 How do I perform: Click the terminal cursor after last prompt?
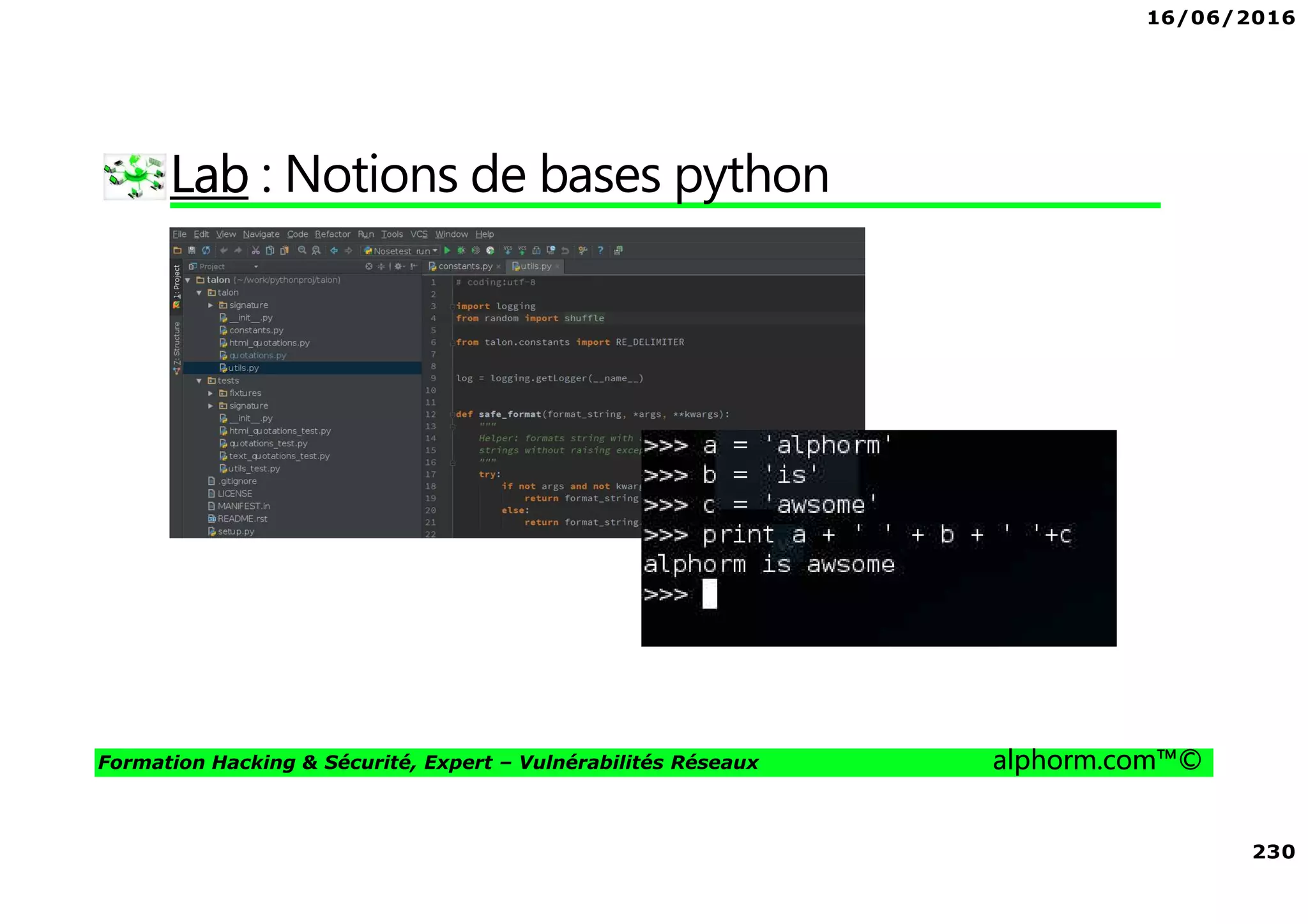[x=710, y=594]
